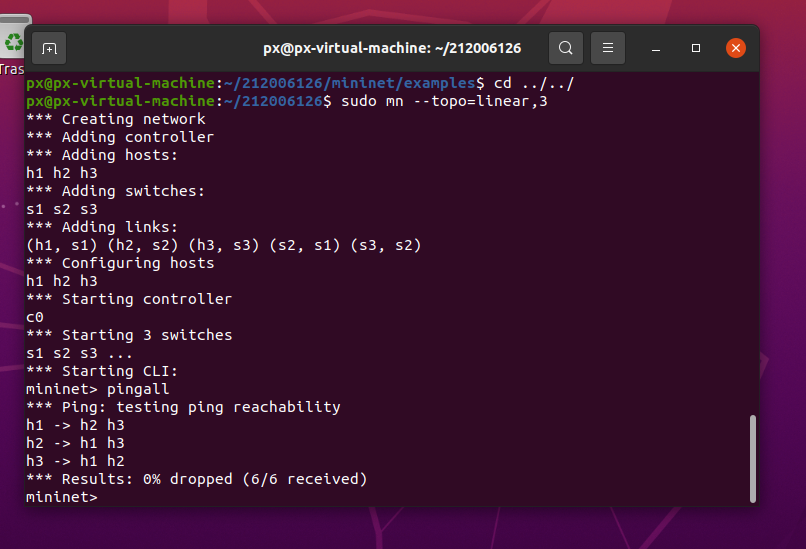Maximize the terminal window
Screen dimensions: 806x549
pos(696,48)
